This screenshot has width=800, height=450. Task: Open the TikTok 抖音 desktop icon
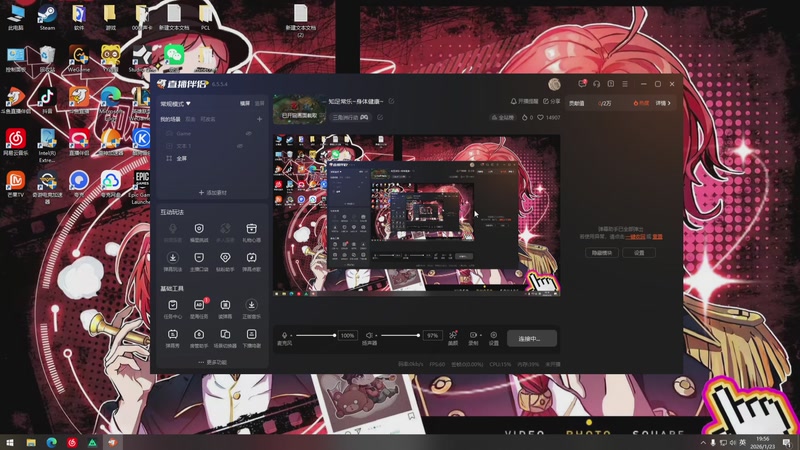[x=47, y=99]
